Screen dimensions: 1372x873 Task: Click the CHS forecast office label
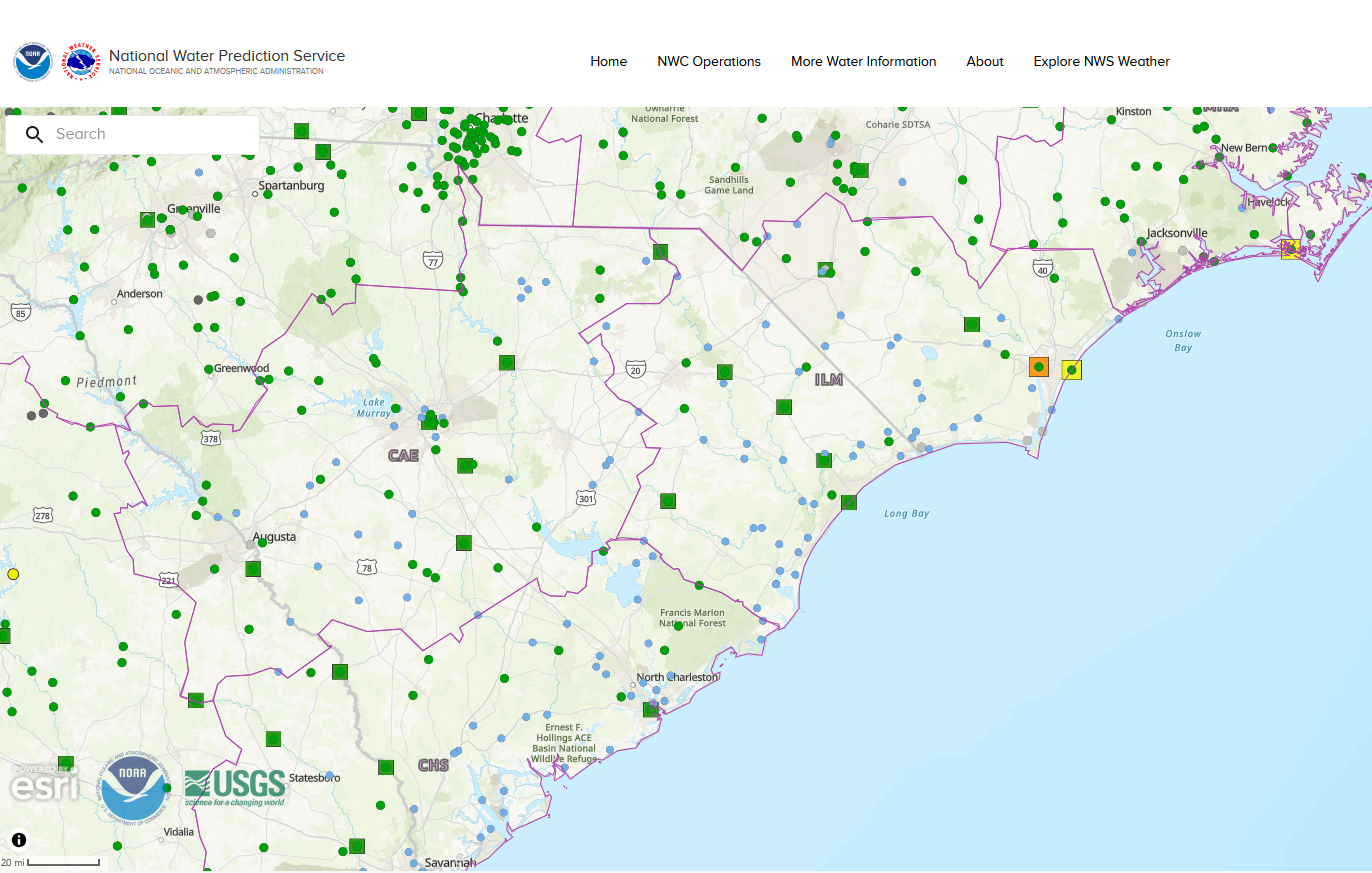433,765
